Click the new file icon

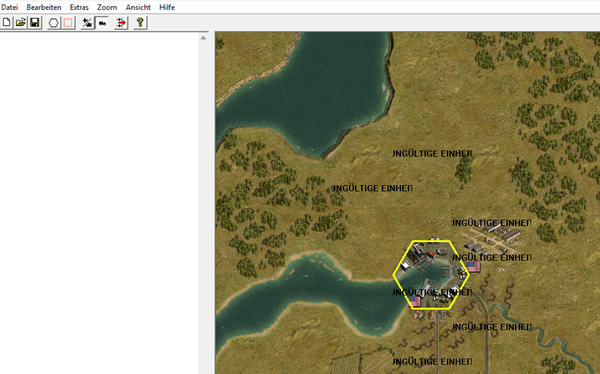(x=7, y=23)
